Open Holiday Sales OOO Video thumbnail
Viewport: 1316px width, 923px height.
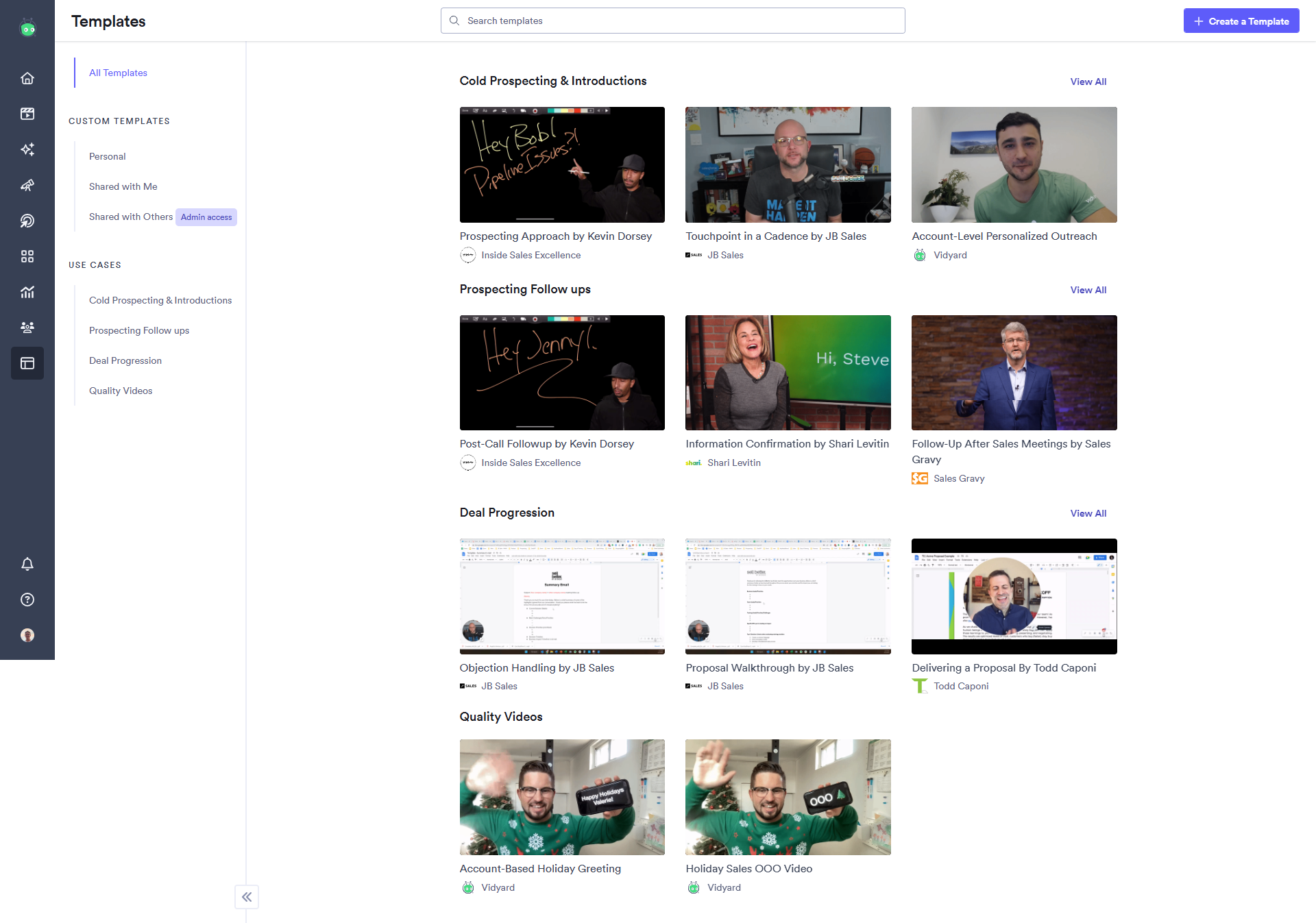pyautogui.click(x=788, y=797)
